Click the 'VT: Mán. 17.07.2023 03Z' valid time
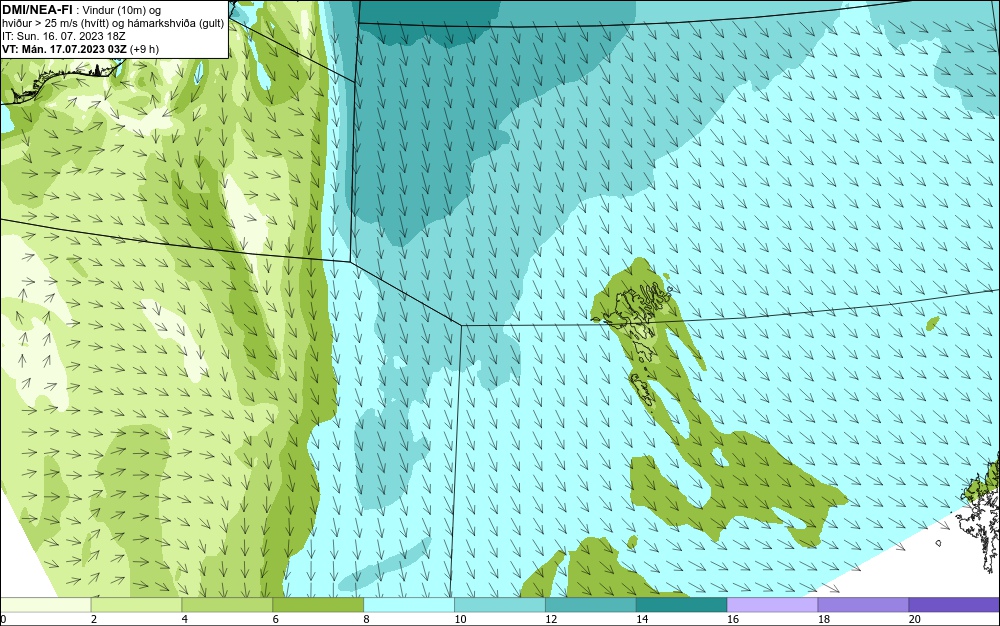This screenshot has width=1000, height=626. (64, 49)
